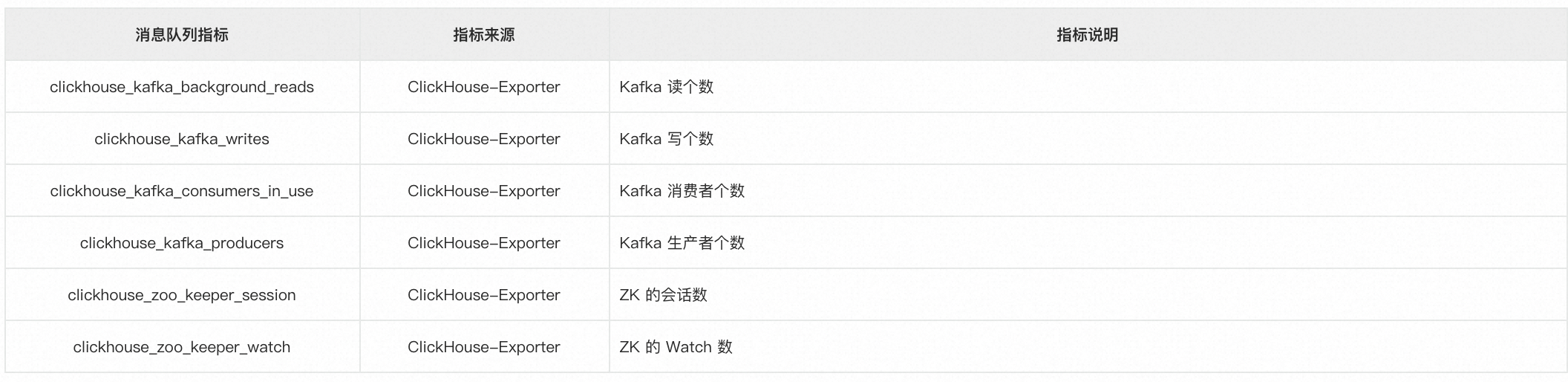Screen dimensions: 1568x382
Task: Select the clickhouse_kafka_background_reads metric cell
Action: pyautogui.click(x=182, y=87)
